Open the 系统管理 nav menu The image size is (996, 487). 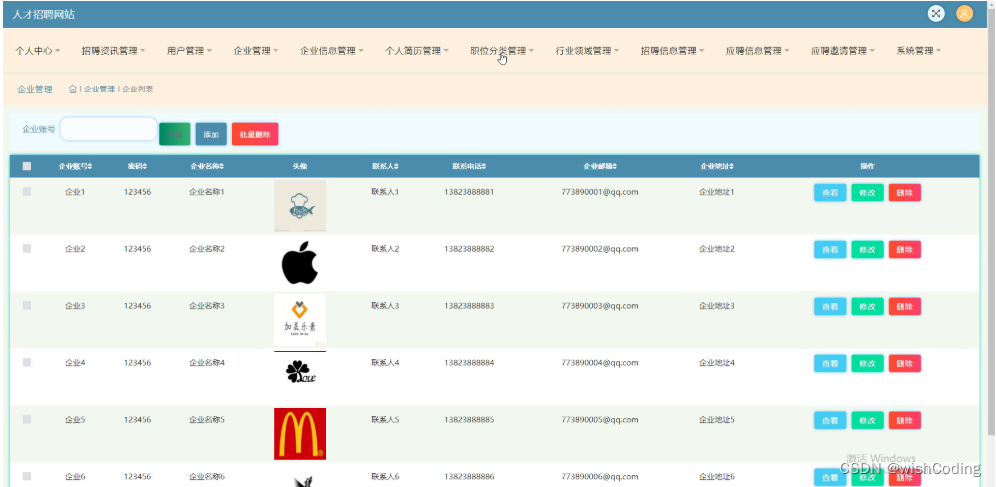[919, 51]
